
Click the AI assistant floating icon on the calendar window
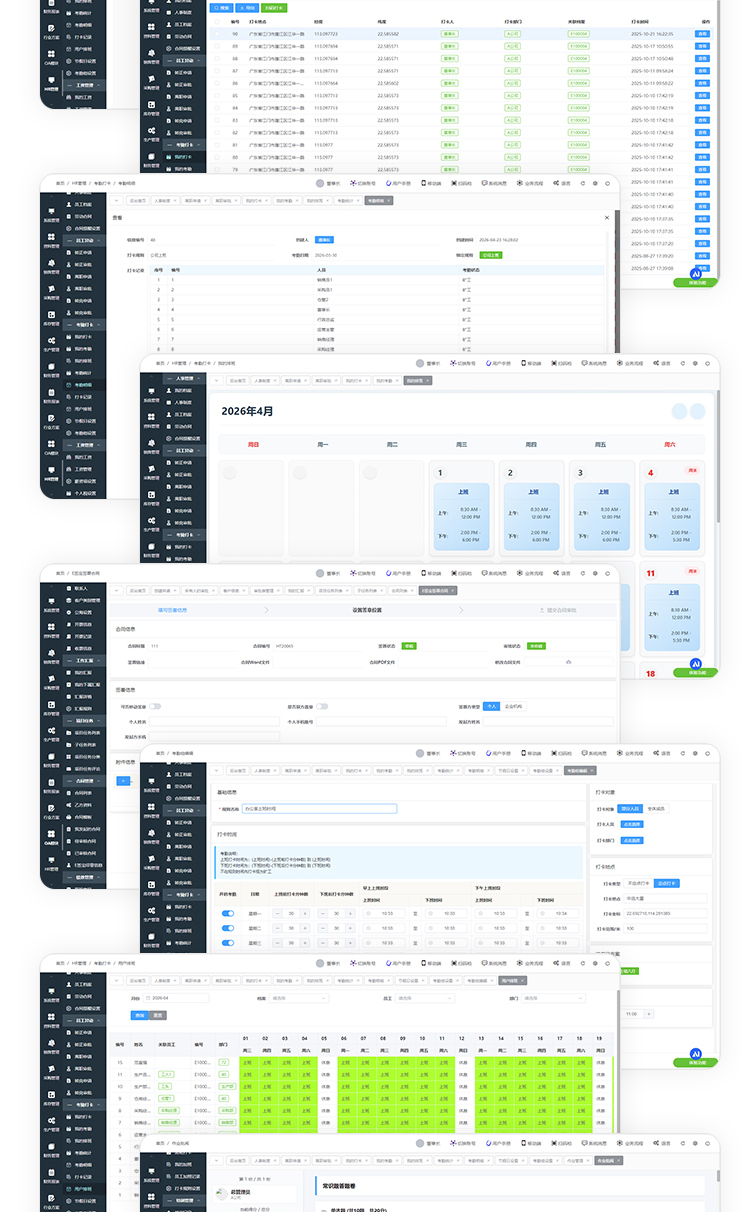696,664
